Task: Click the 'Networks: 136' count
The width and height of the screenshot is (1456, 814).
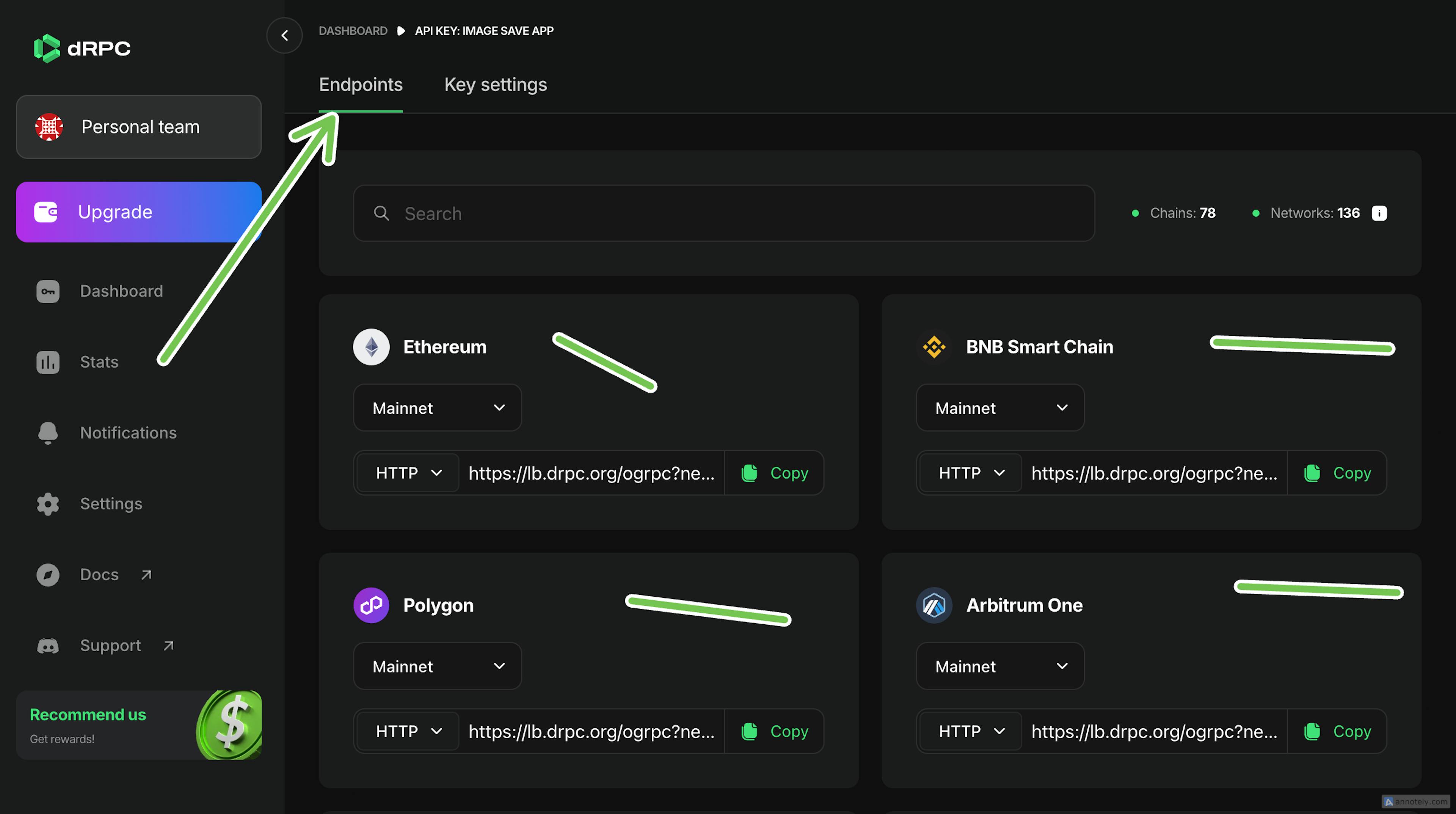Action: pos(1315,213)
